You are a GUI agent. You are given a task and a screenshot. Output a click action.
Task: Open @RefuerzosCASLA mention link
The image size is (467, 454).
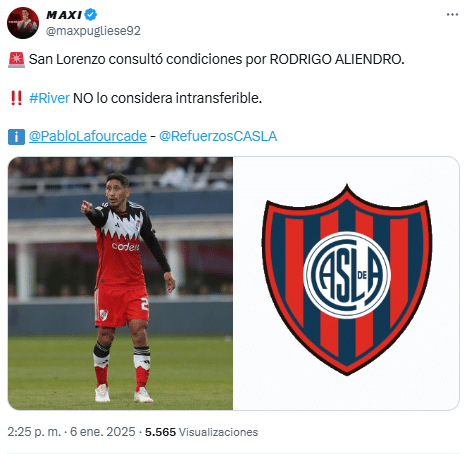pyautogui.click(x=218, y=136)
